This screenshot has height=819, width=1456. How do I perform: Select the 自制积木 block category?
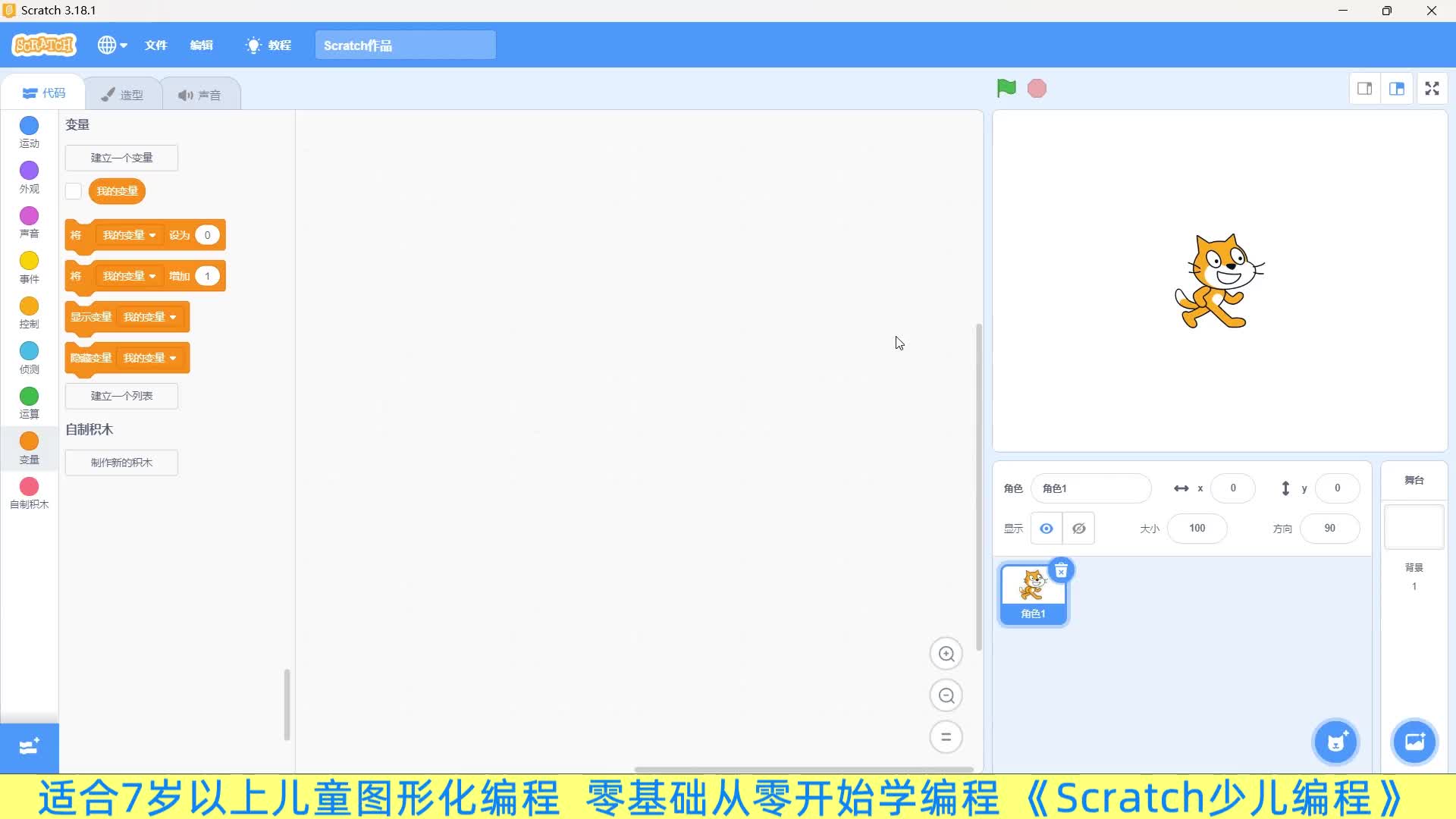[29, 493]
